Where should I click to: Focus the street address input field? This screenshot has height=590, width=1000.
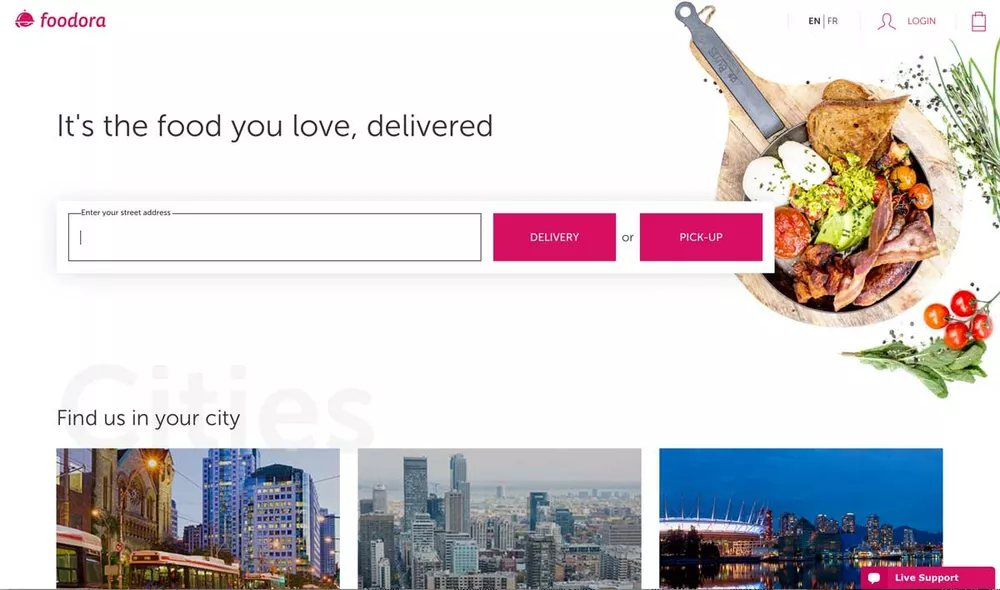tap(274, 237)
